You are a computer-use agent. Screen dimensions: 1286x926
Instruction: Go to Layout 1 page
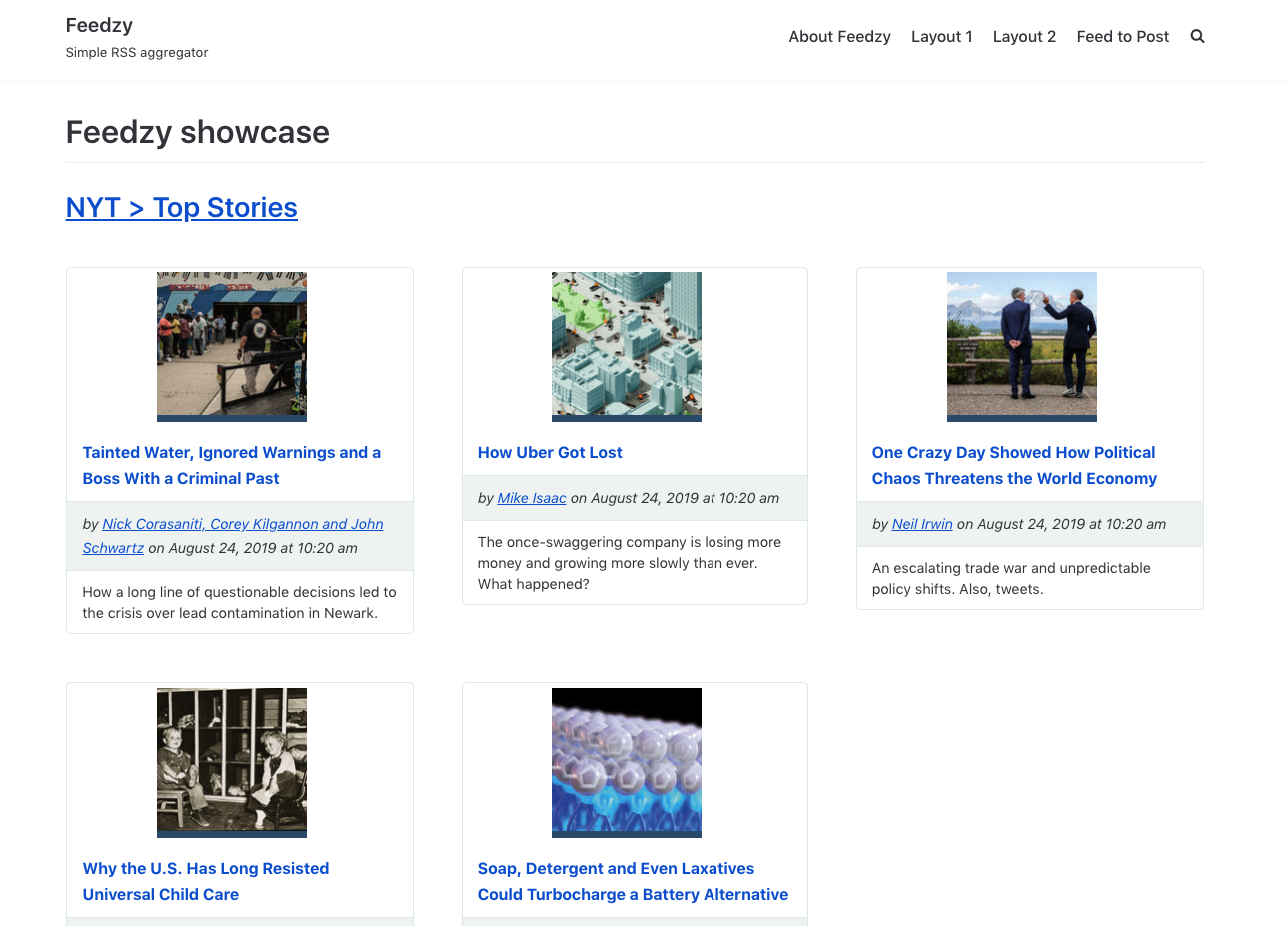(x=941, y=36)
